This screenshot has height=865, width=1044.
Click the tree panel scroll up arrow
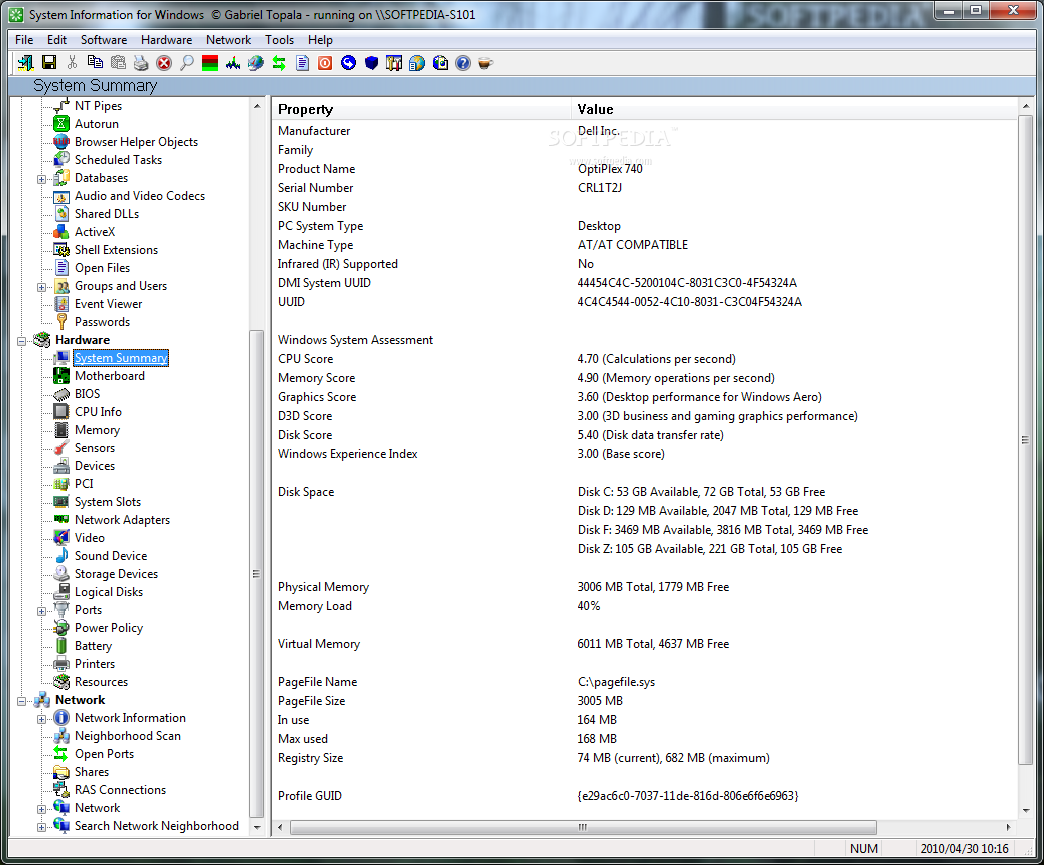257,106
